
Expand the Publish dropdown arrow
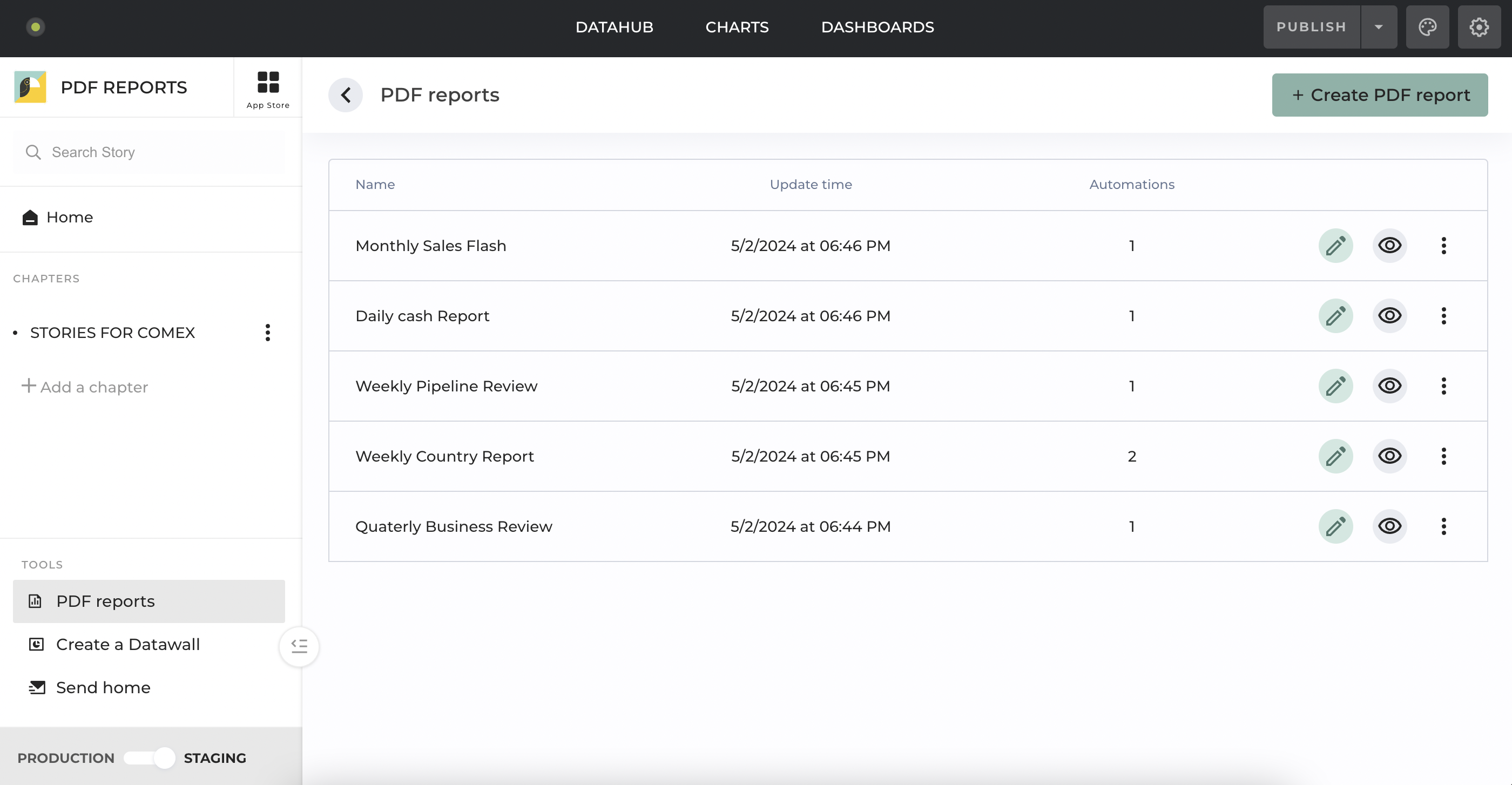pyautogui.click(x=1378, y=27)
